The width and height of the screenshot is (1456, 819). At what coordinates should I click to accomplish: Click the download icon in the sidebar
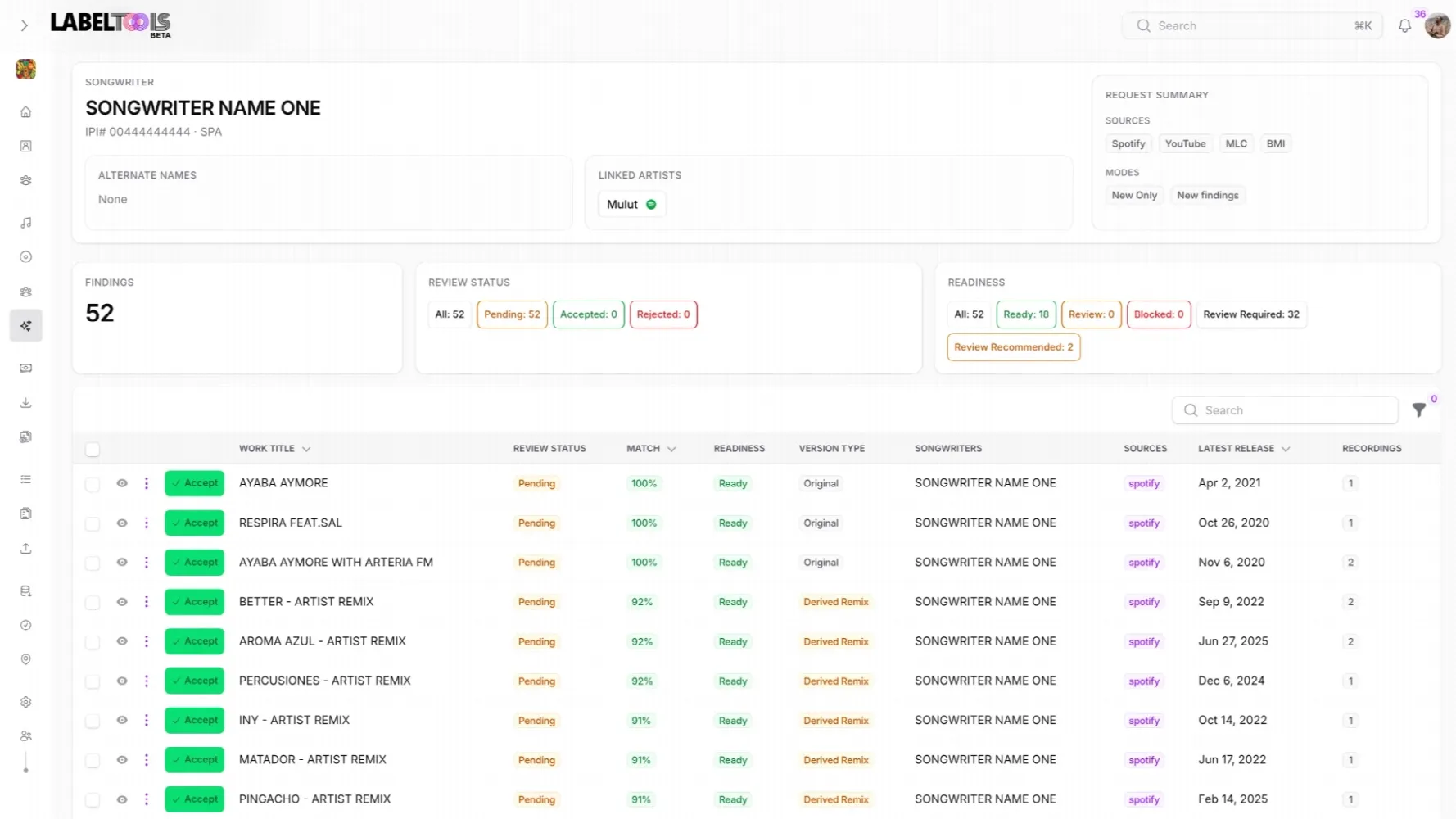pyautogui.click(x=26, y=403)
